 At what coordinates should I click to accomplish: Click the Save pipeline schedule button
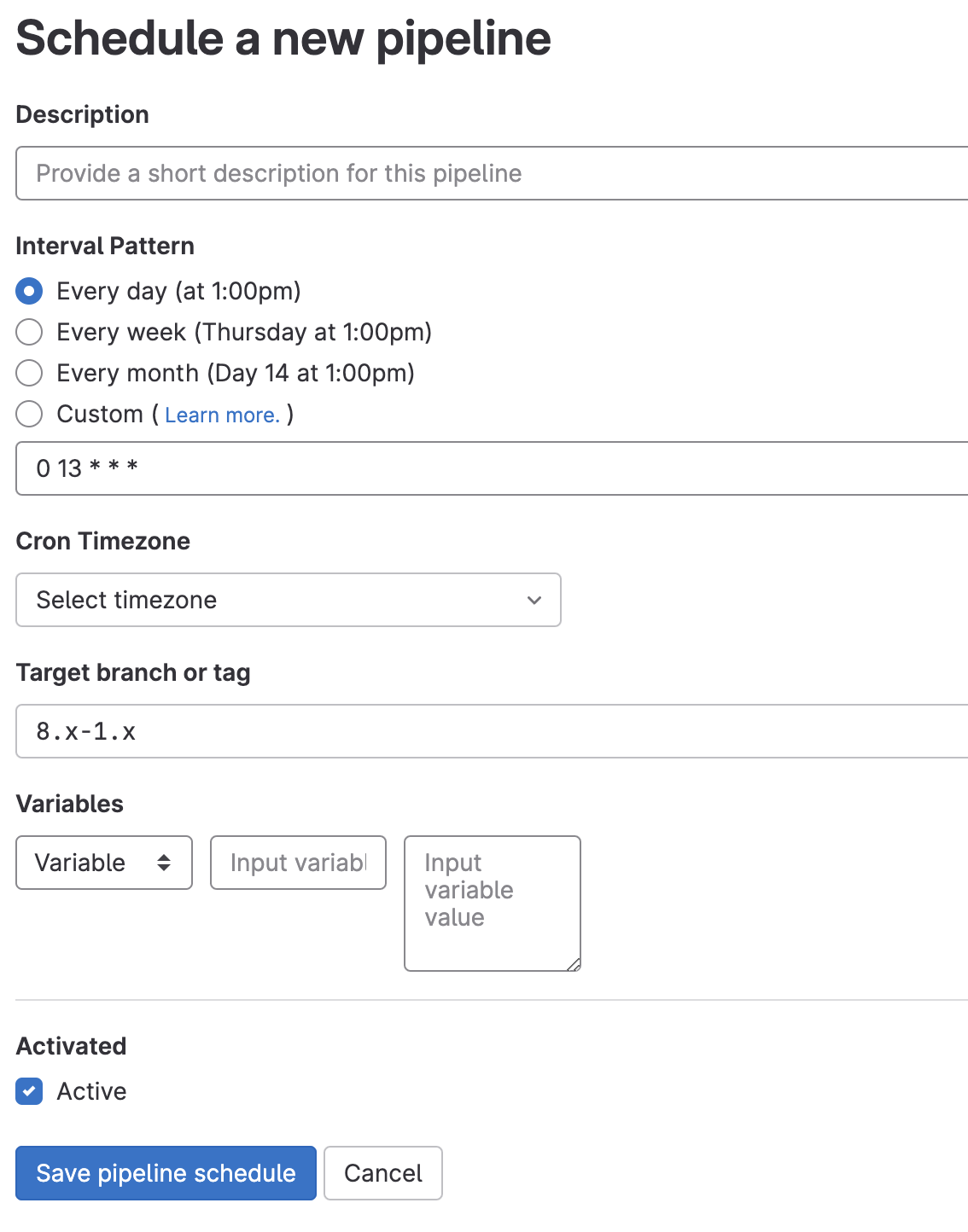[165, 1173]
